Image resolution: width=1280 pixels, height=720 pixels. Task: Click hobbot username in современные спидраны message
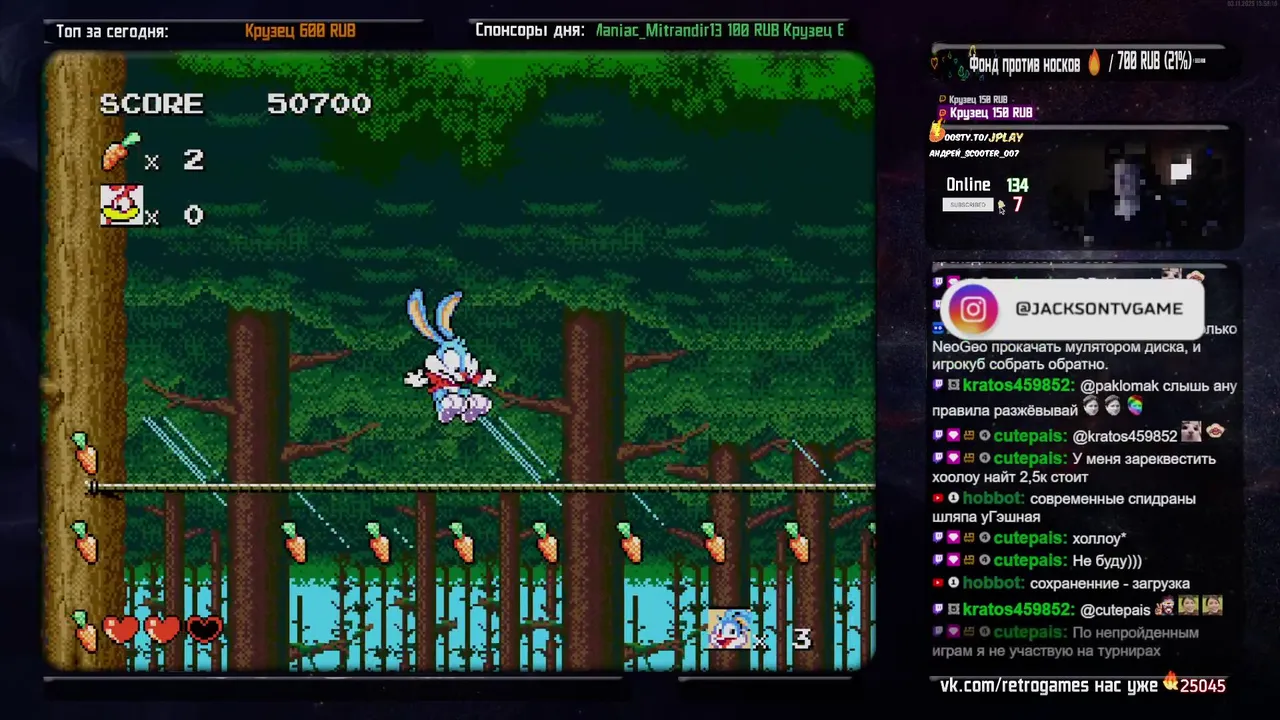click(993, 498)
